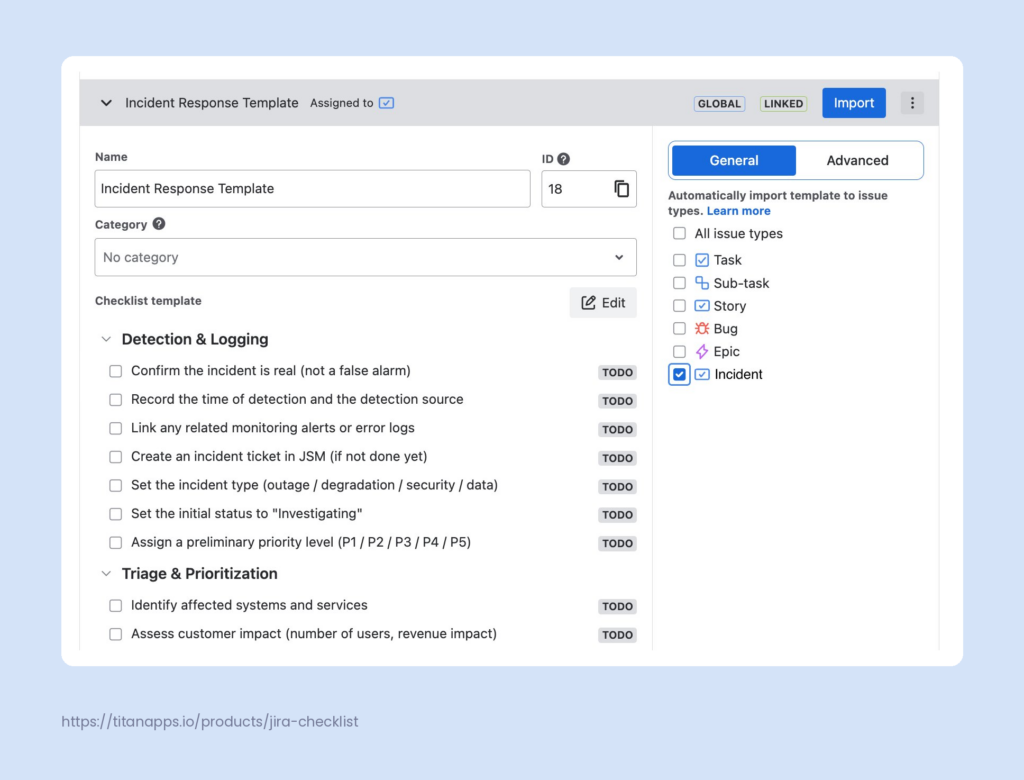The width and height of the screenshot is (1024, 780).
Task: Open TODO status for 'Assign a preliminary priority'
Action: click(617, 544)
